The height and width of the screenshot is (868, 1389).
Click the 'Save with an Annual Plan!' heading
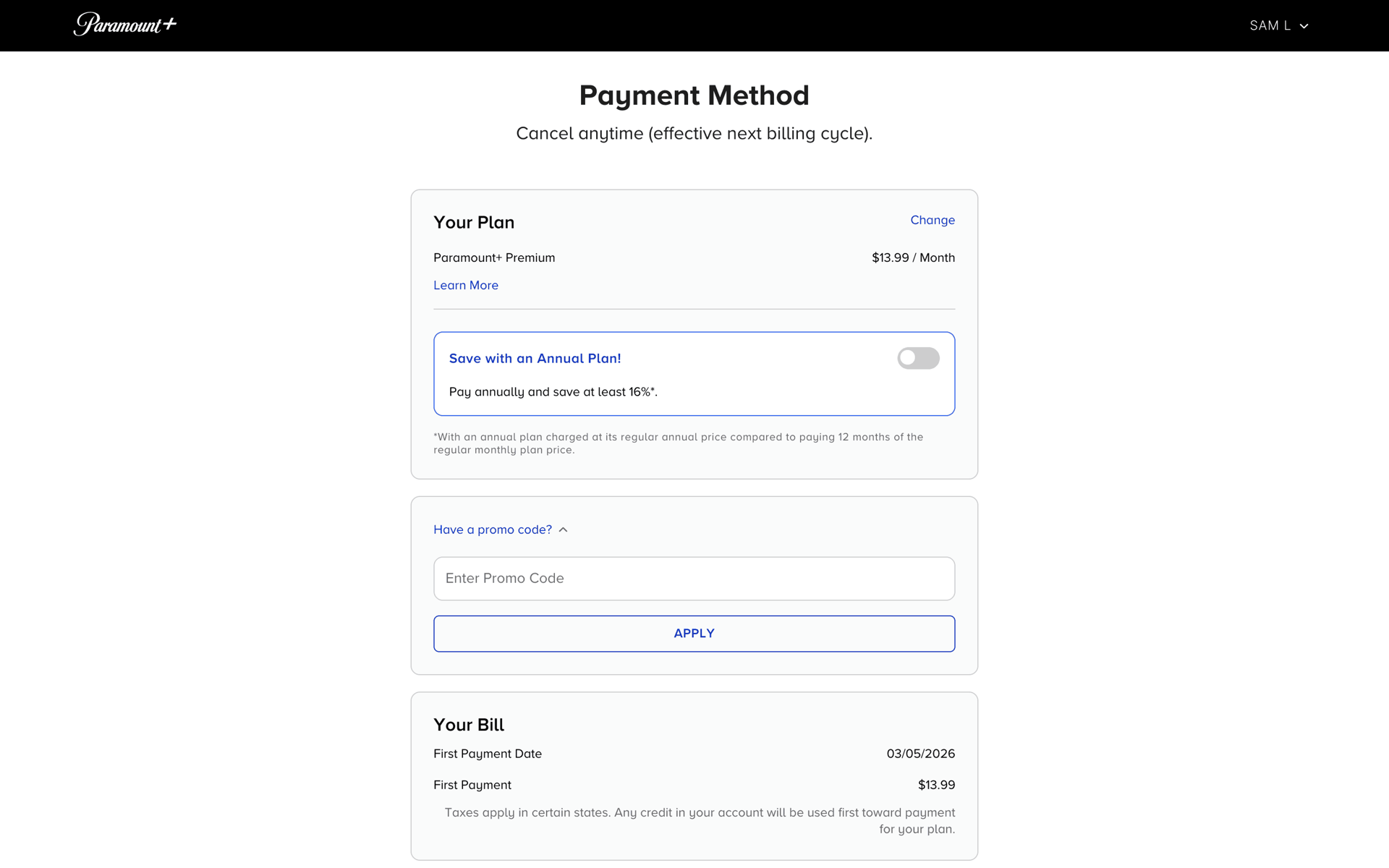[x=535, y=358]
